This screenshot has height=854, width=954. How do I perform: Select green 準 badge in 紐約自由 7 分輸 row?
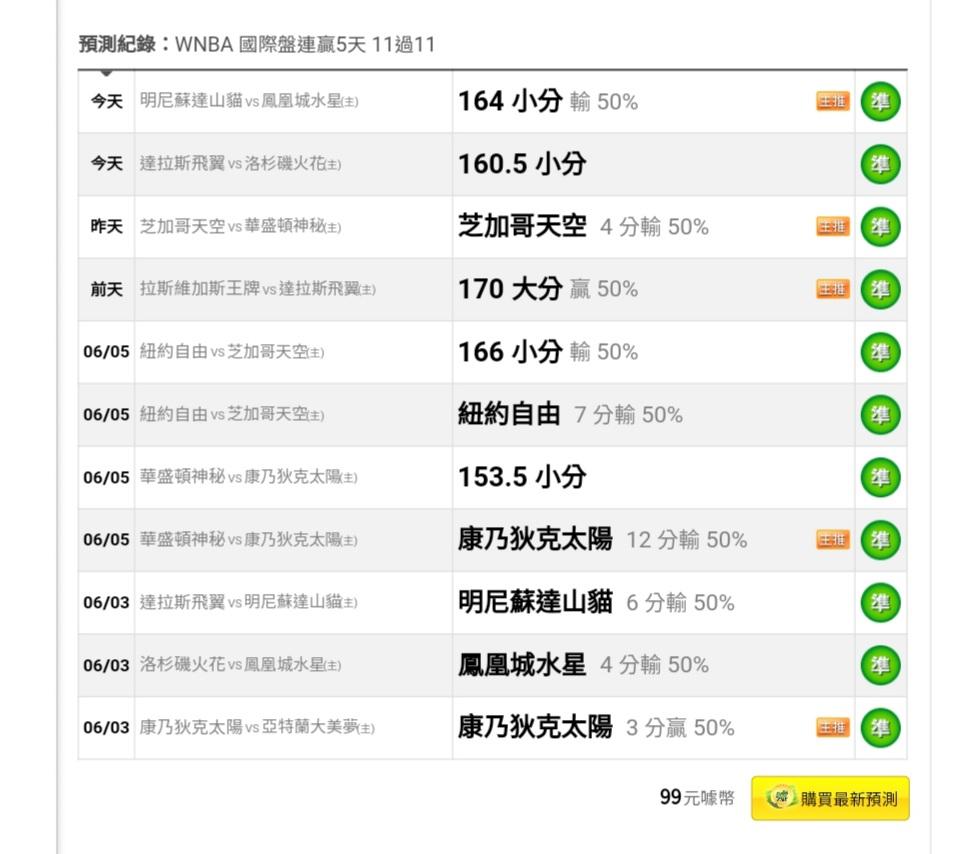[880, 415]
